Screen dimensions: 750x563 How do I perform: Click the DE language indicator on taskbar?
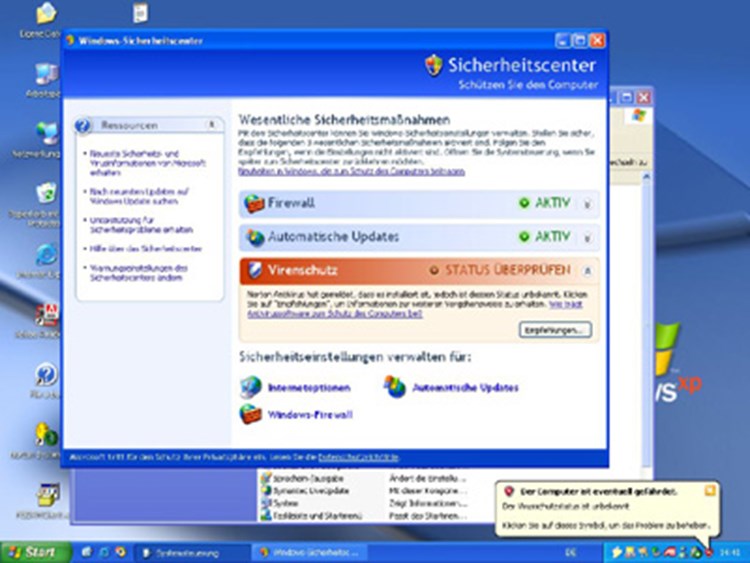pos(570,552)
